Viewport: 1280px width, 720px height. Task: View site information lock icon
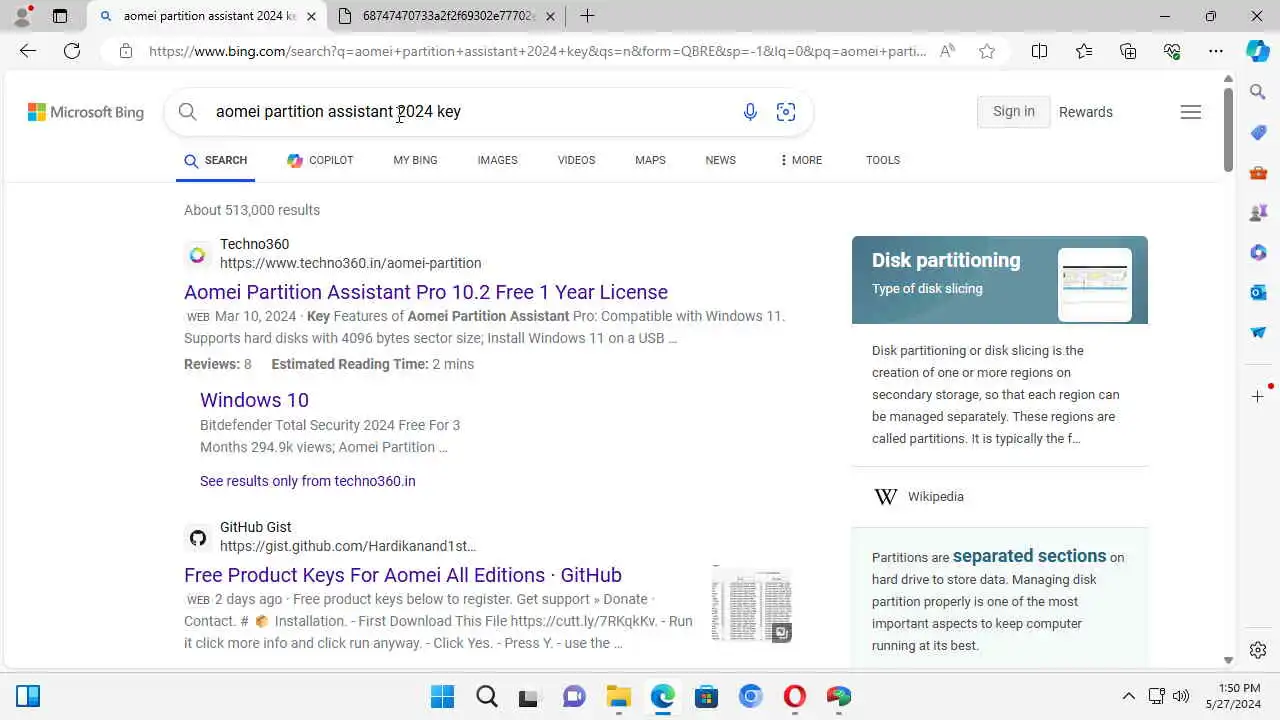click(125, 51)
